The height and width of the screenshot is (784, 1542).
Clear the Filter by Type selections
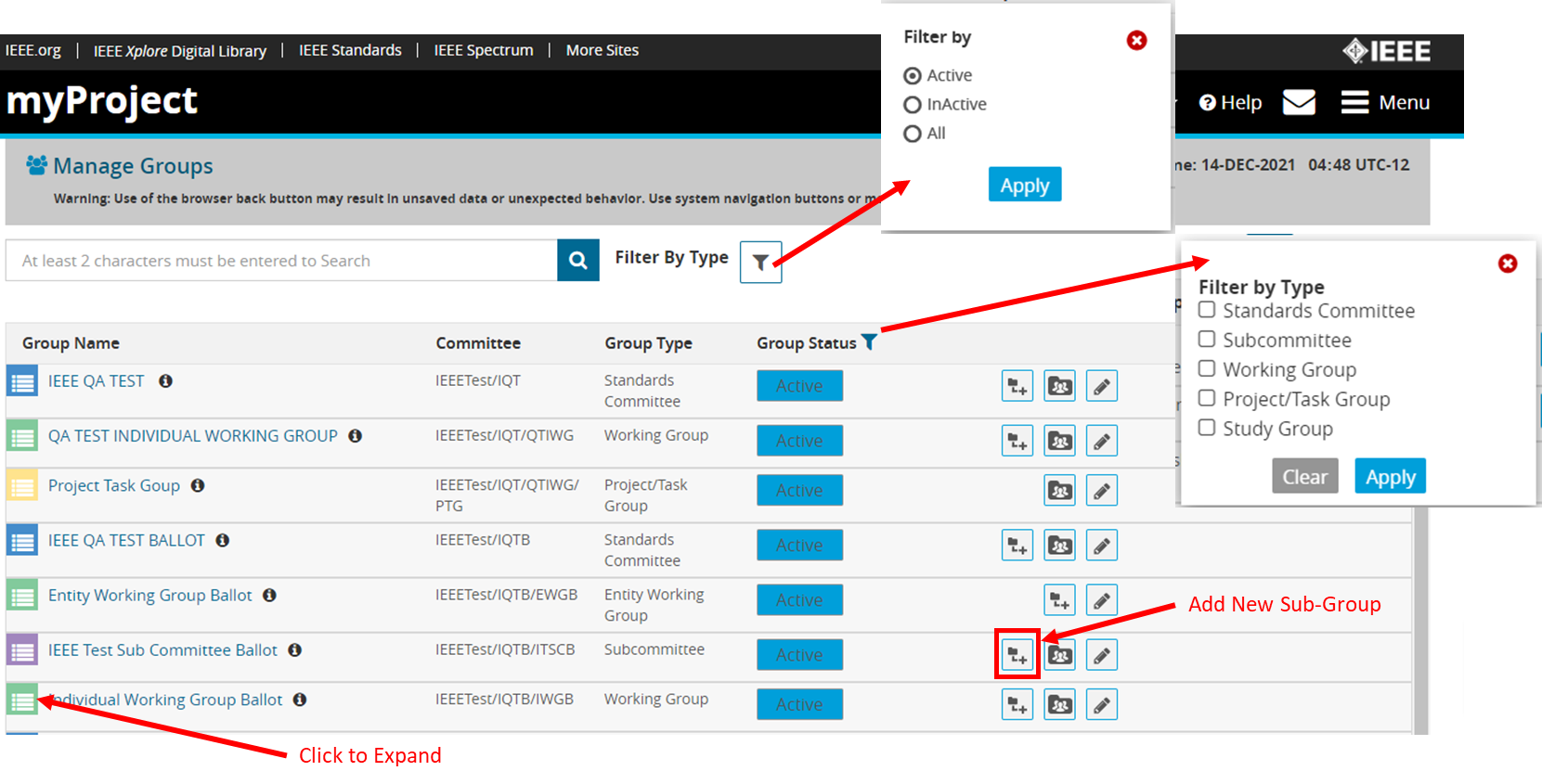(x=1304, y=476)
